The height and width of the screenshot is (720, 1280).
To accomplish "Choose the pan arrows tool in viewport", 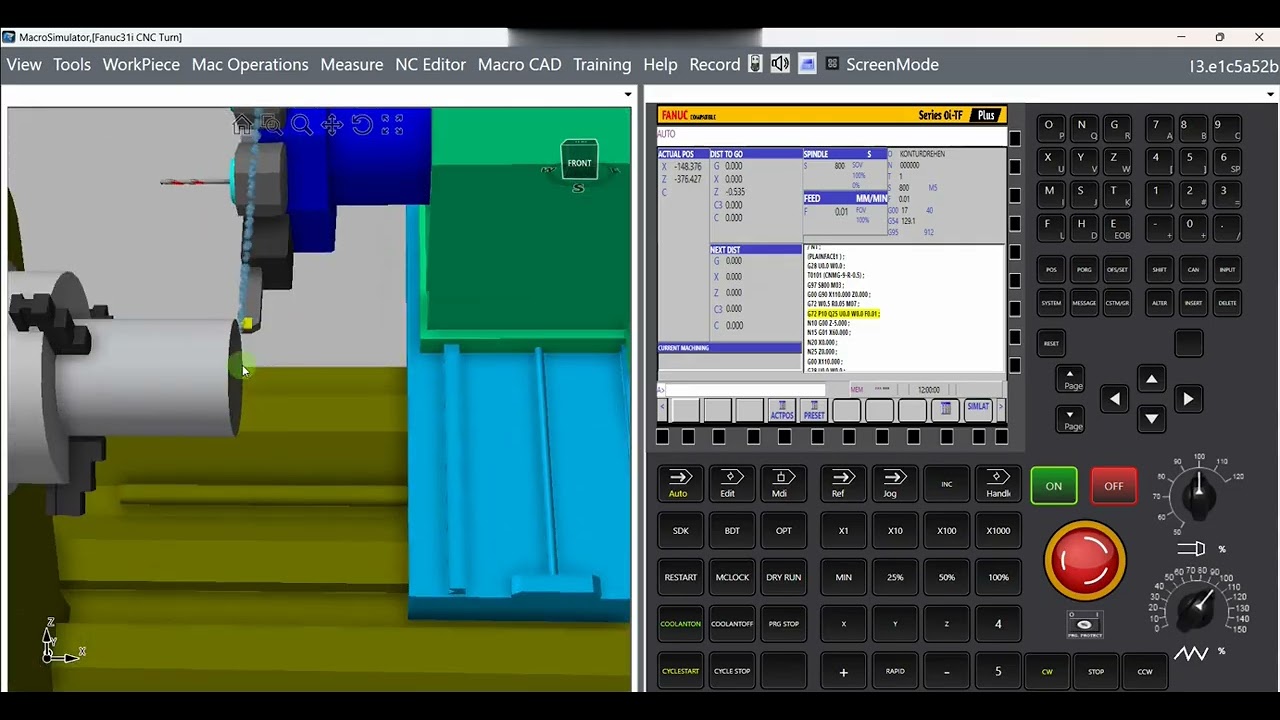I will [332, 125].
